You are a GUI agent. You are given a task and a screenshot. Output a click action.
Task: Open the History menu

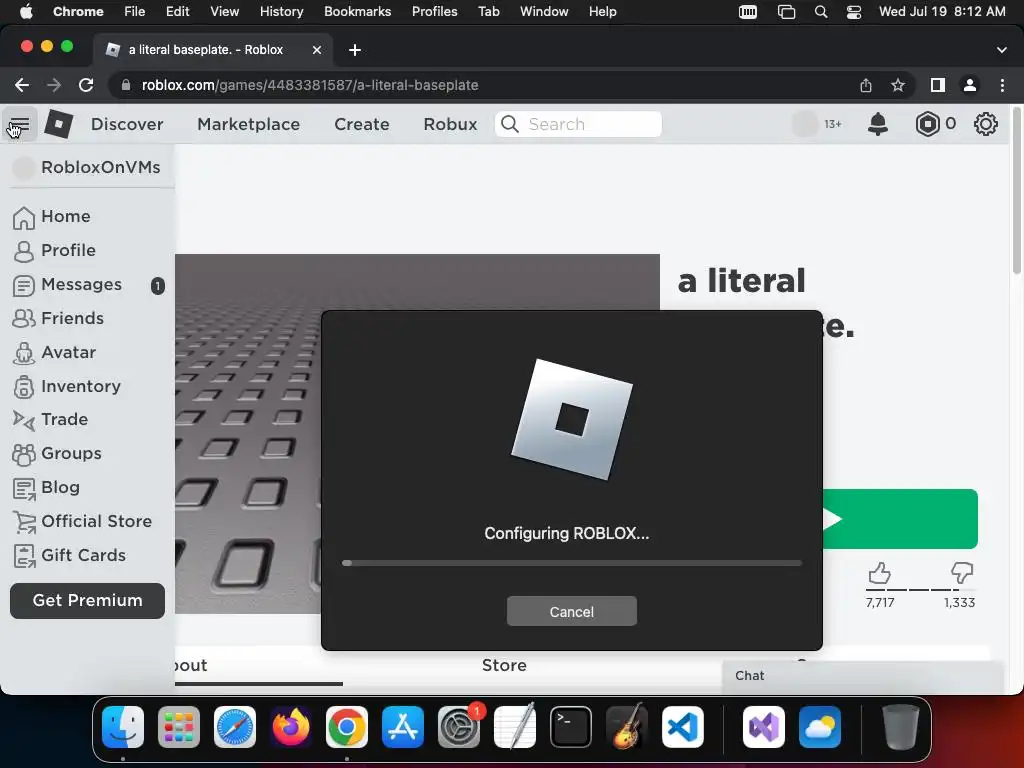[x=281, y=12]
